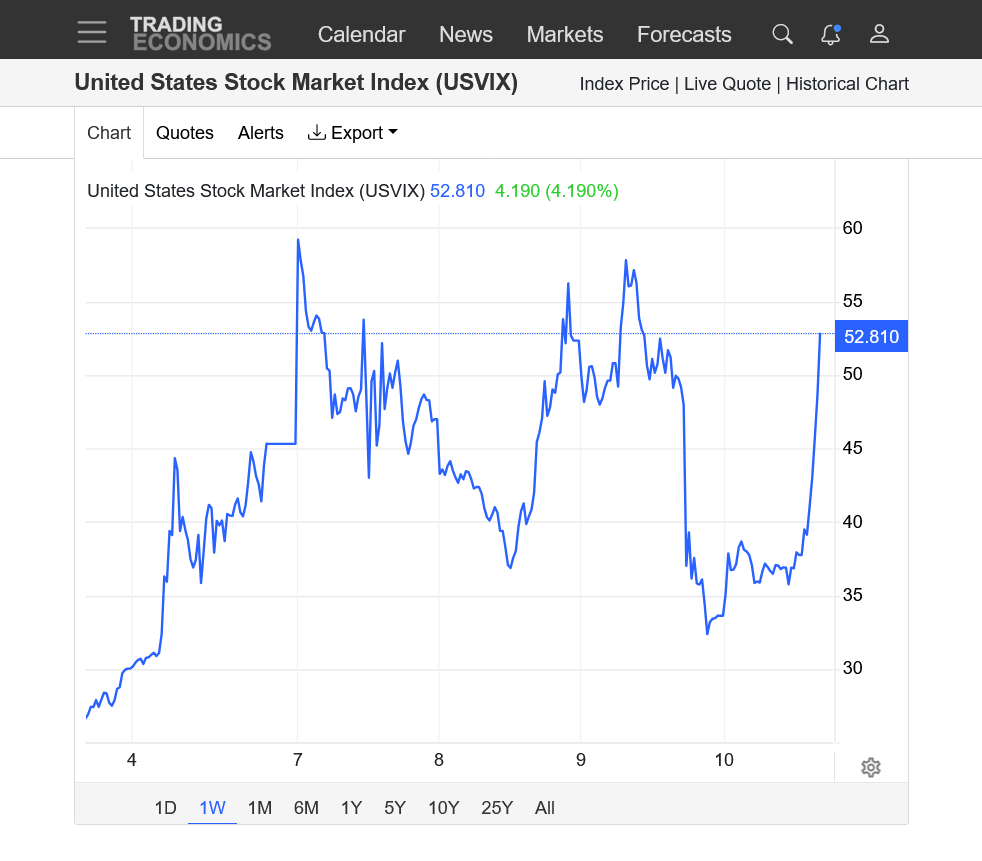This screenshot has height=861, width=982.
Task: Open Calendar in top navigation
Action: [361, 34]
